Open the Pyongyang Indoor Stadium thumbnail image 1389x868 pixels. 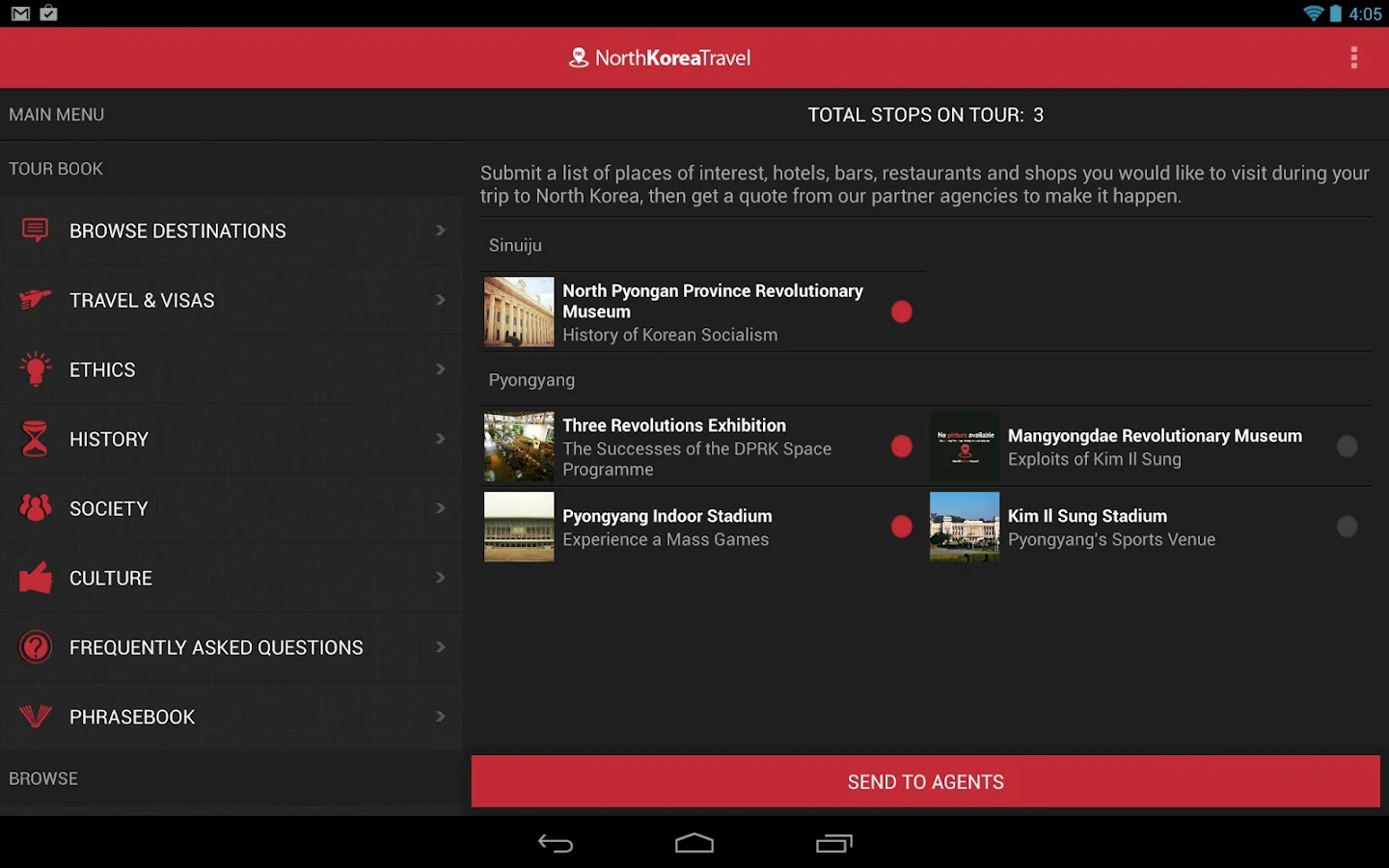[x=518, y=527]
